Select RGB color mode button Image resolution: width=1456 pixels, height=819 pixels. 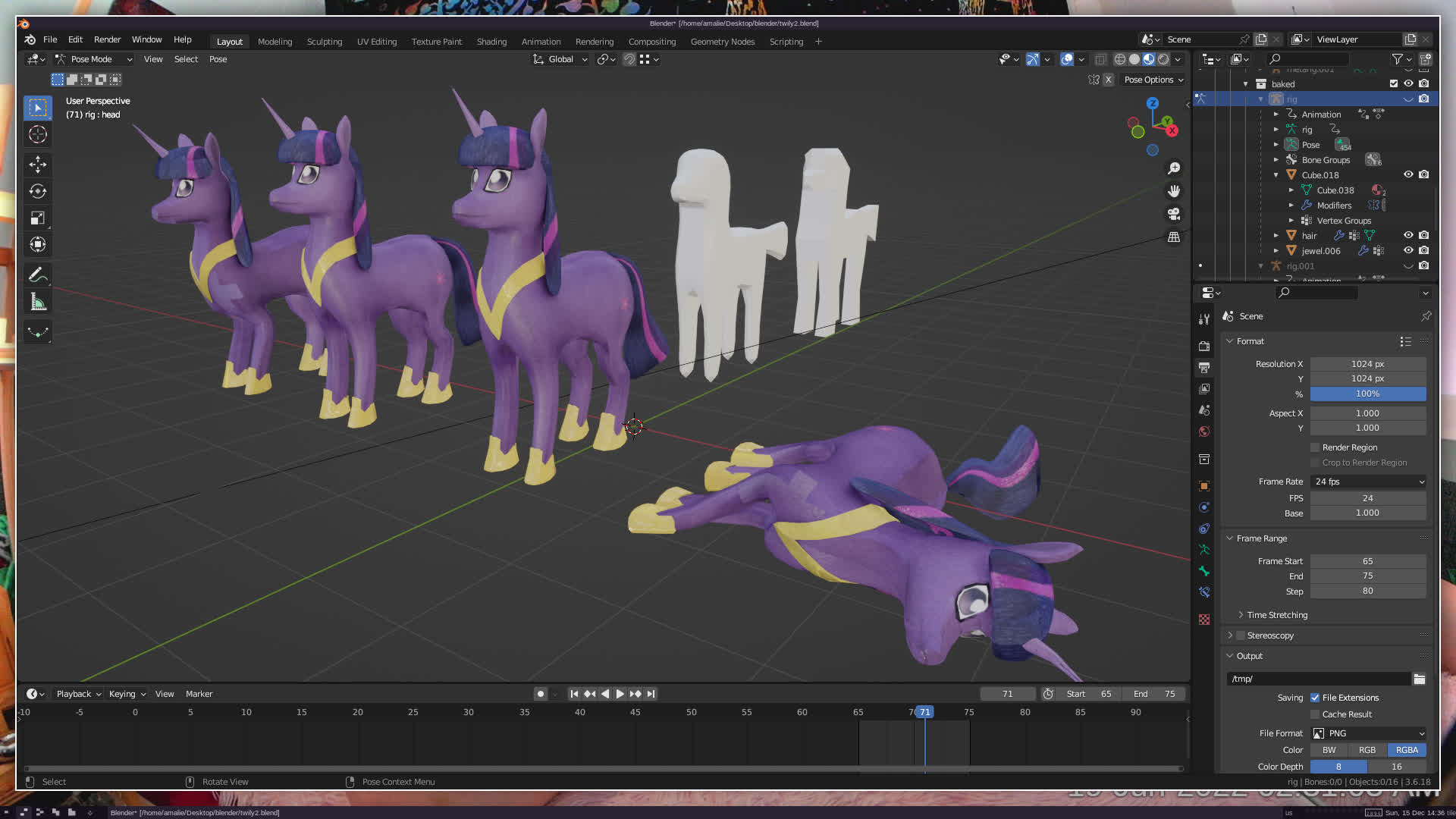point(1367,750)
